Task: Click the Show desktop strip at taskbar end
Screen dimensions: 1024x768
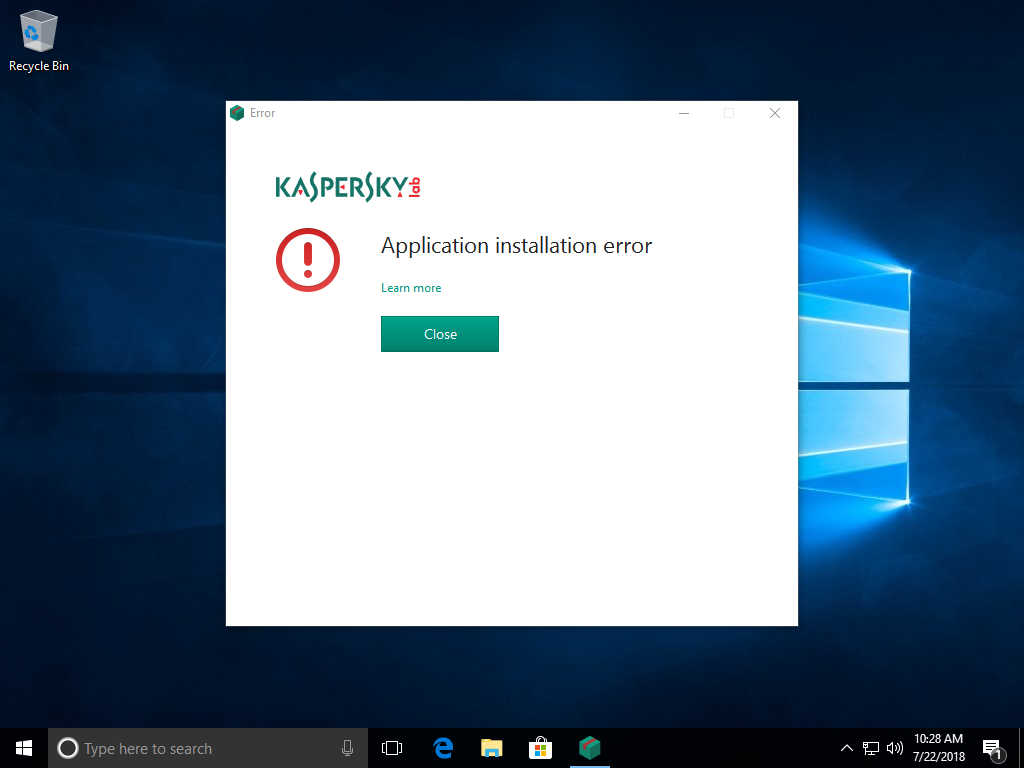Action: pyautogui.click(x=1021, y=748)
